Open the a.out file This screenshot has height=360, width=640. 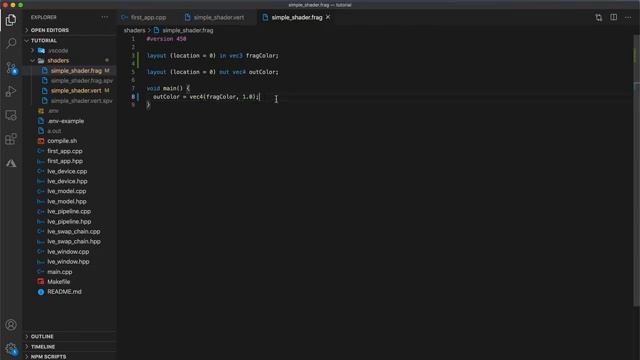click(70, 131)
